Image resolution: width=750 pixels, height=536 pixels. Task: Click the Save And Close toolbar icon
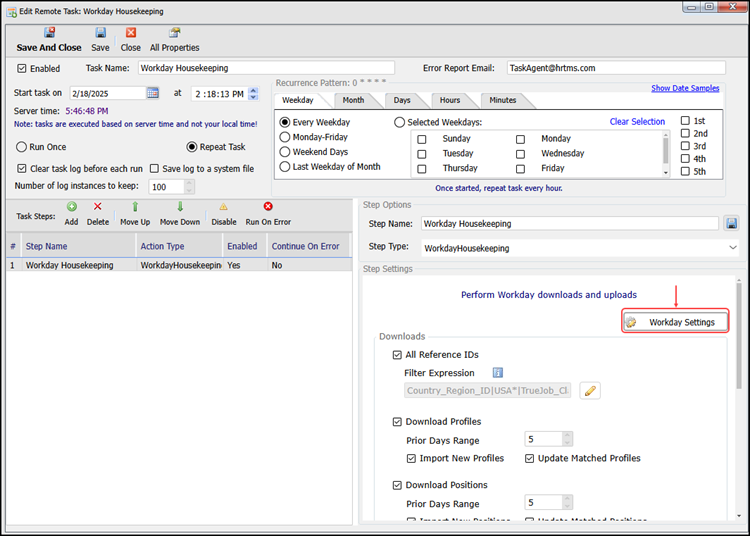(49, 33)
